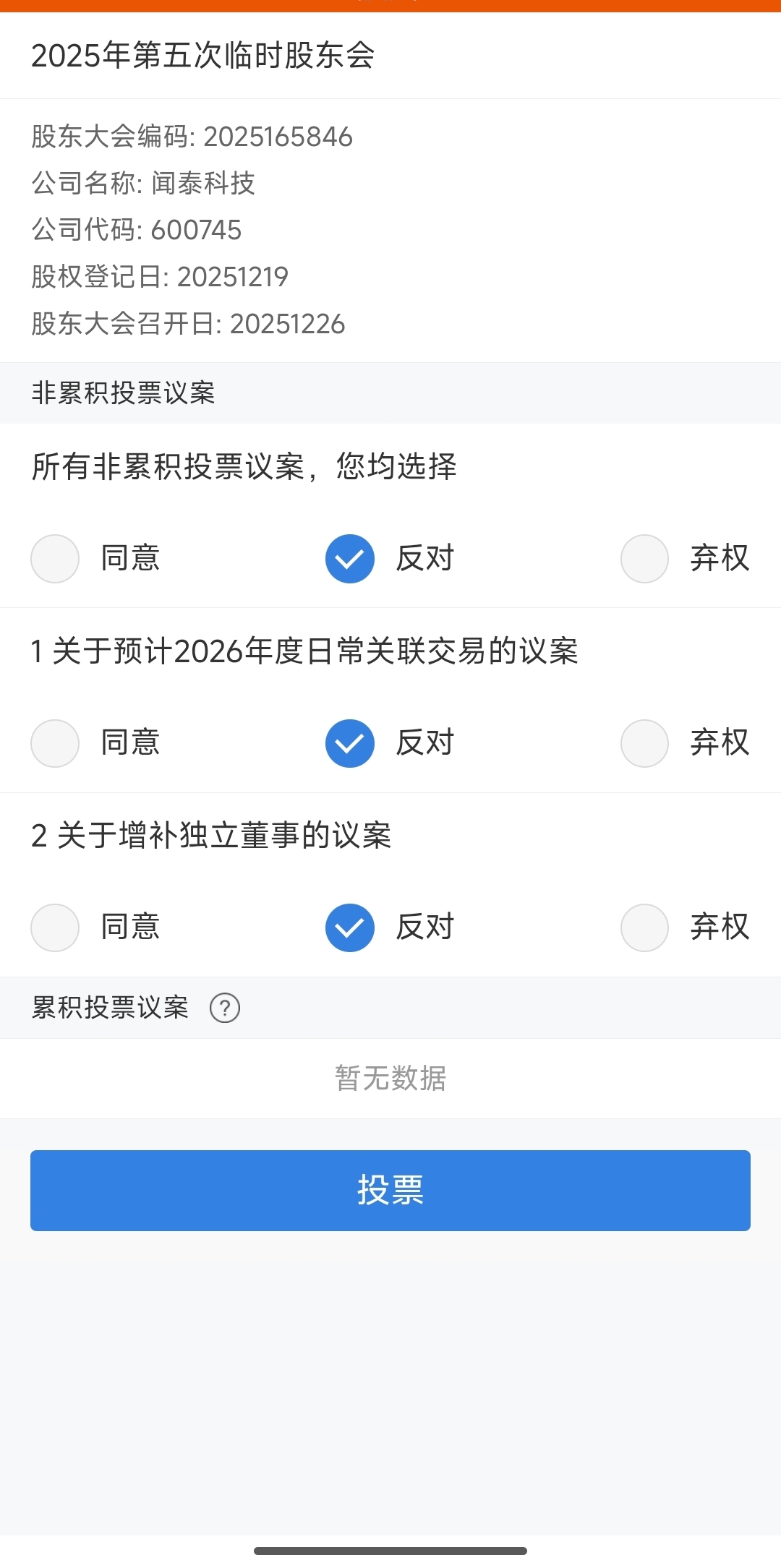Choose 反对 for proposal 1 related-party transactions

[350, 743]
